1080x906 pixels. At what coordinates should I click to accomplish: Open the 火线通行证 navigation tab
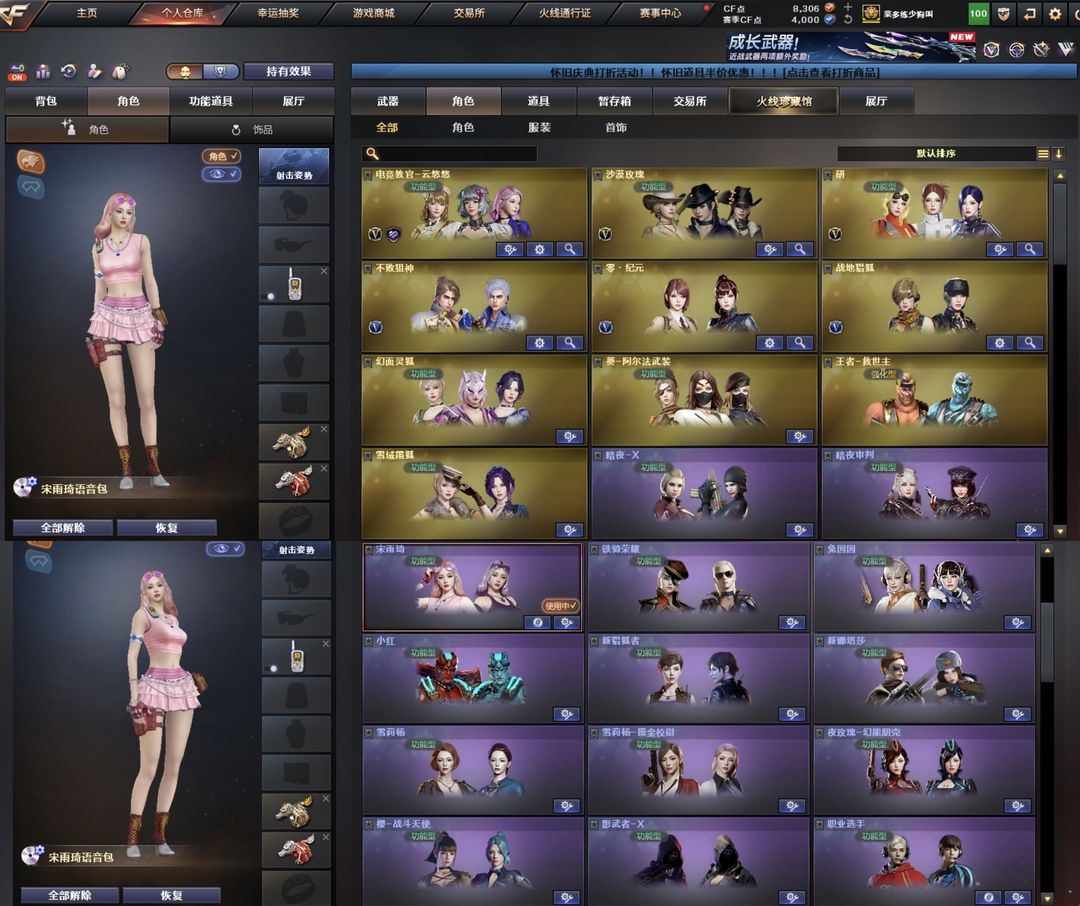tap(565, 13)
